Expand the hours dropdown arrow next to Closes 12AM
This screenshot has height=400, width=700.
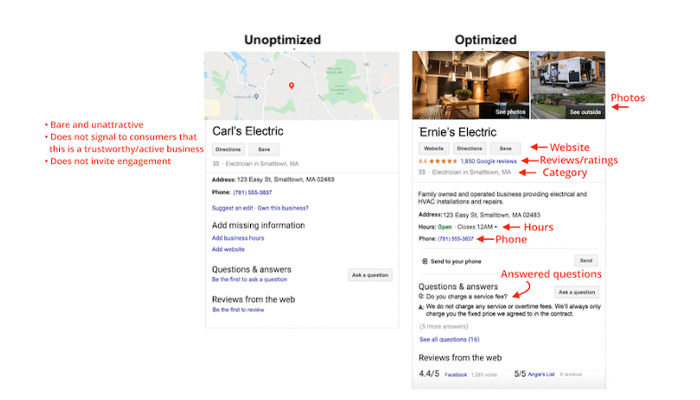(495, 227)
